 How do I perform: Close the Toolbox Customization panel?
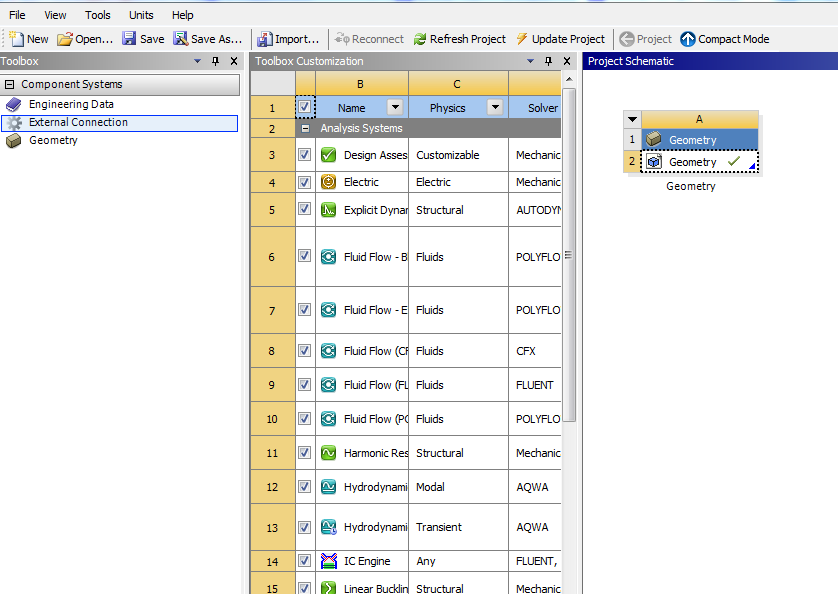point(567,61)
